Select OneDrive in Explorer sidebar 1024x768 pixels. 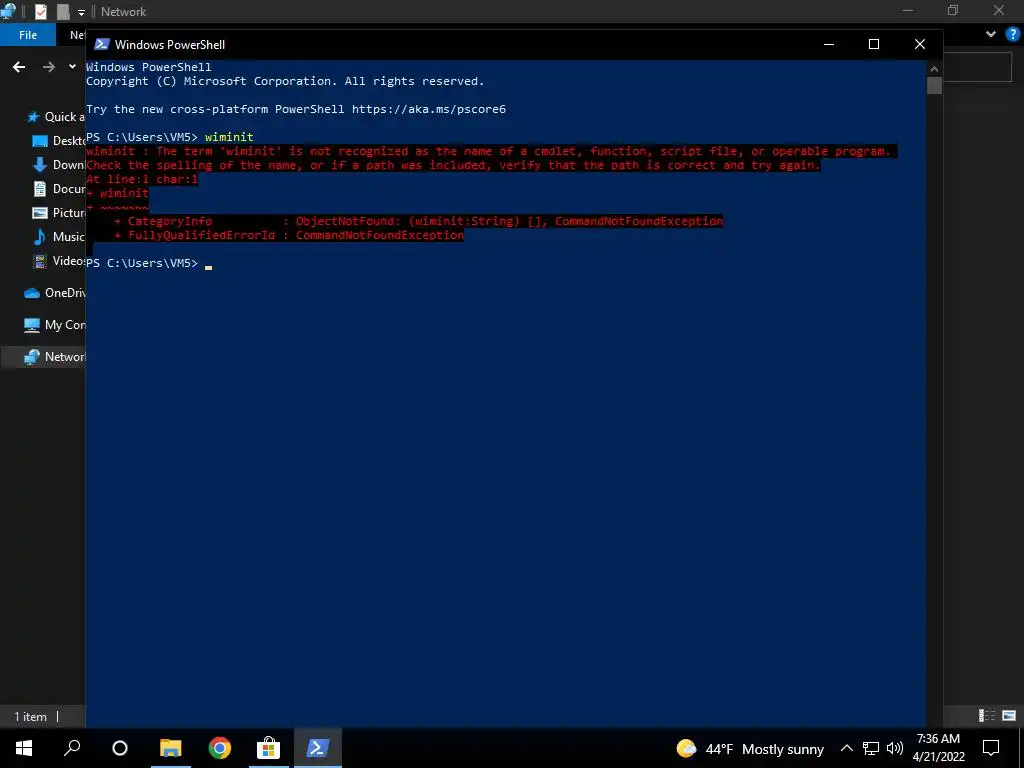(x=54, y=293)
